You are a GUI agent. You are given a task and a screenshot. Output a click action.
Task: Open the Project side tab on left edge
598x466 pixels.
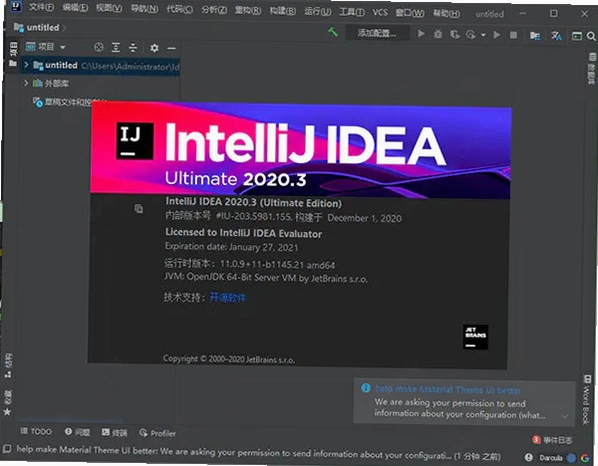pyautogui.click(x=13, y=54)
